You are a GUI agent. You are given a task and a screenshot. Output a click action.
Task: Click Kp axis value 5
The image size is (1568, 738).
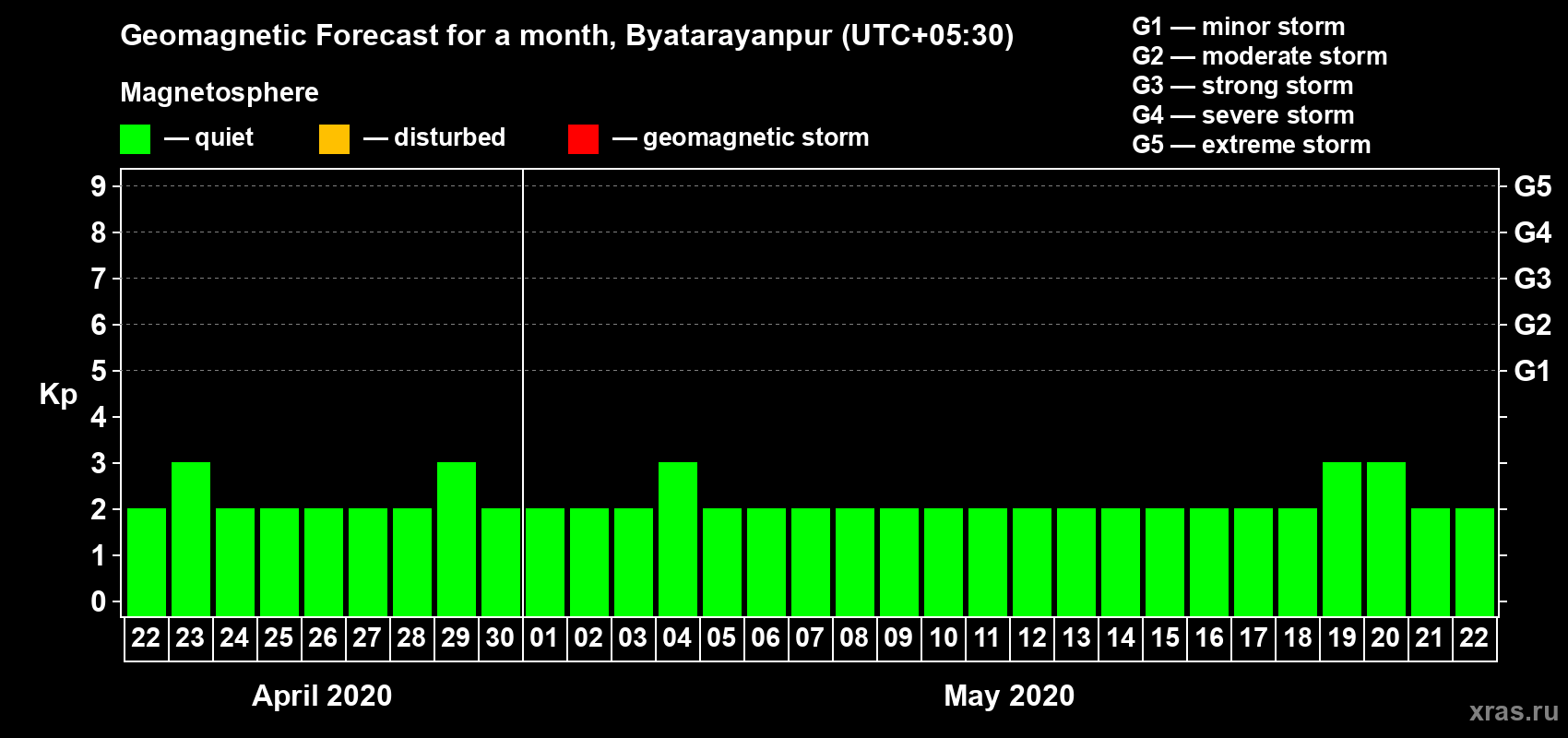pos(99,371)
